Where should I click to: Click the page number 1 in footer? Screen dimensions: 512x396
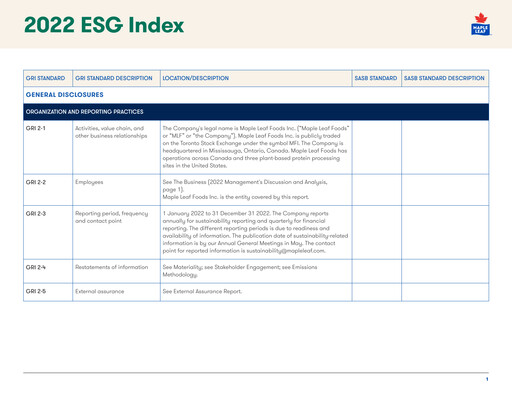(487, 379)
